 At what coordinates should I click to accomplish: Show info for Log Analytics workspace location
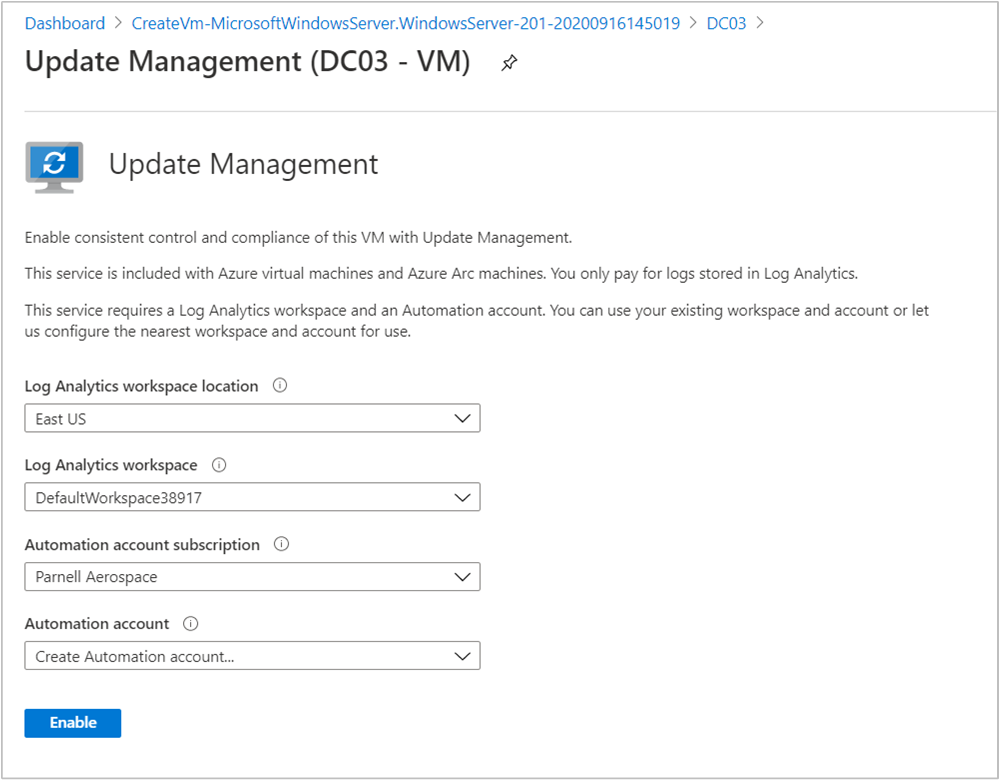pyautogui.click(x=279, y=385)
